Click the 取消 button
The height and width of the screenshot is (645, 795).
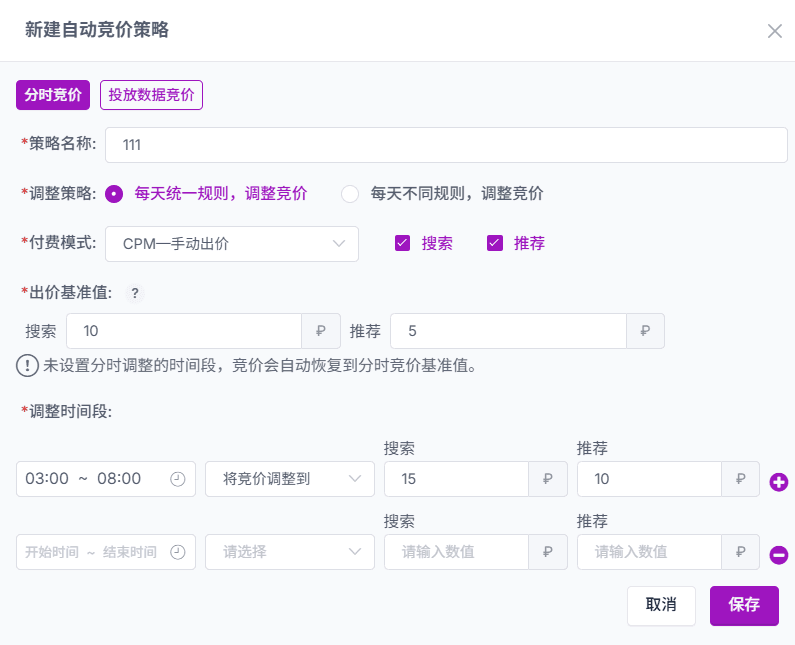coord(661,606)
